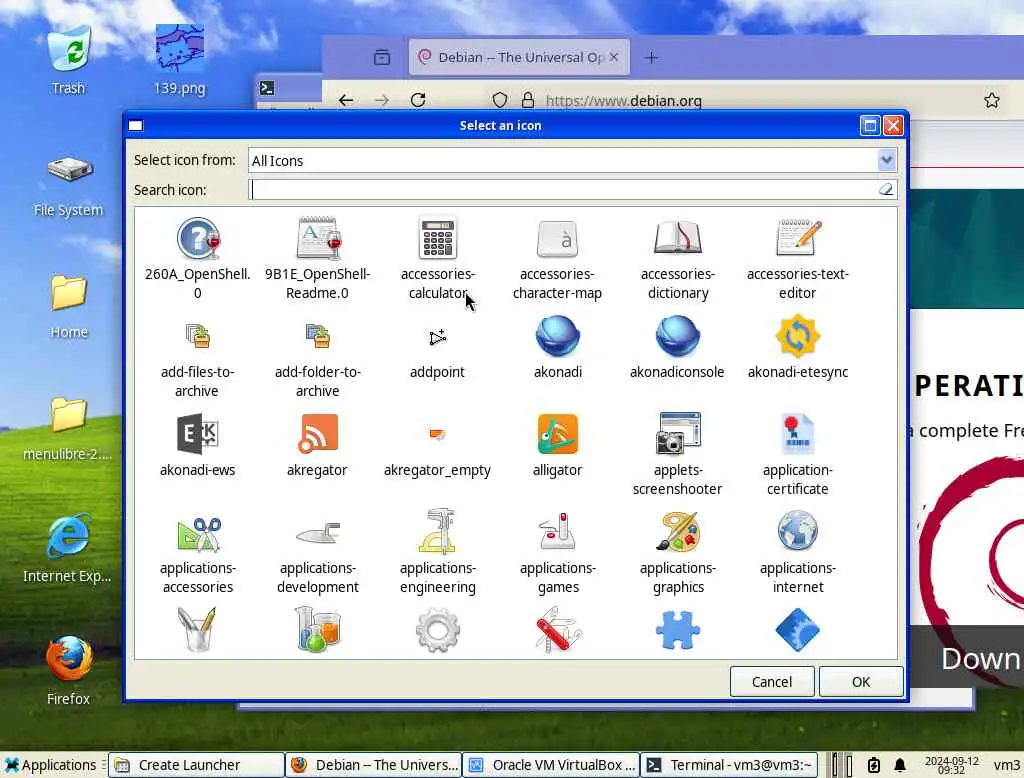Switch to Create Launcher taskbar window
Viewport: 1024px width, 778px height.
[x=196, y=765]
